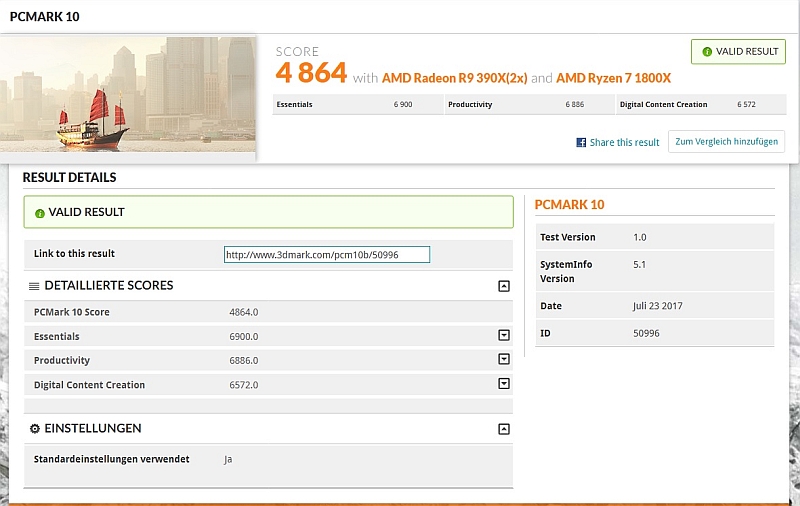
Task: Click the date Juli 23 2017
Action: (x=658, y=306)
